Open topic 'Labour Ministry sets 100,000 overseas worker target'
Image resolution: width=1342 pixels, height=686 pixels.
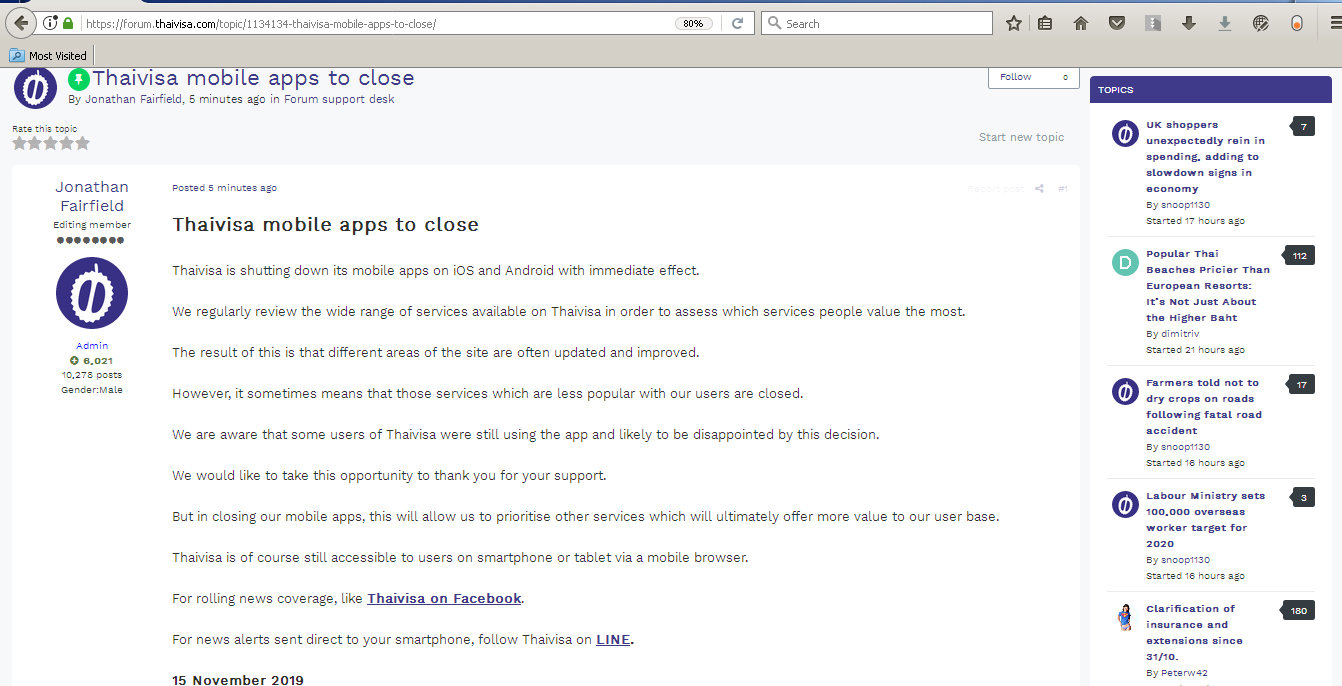point(1205,520)
